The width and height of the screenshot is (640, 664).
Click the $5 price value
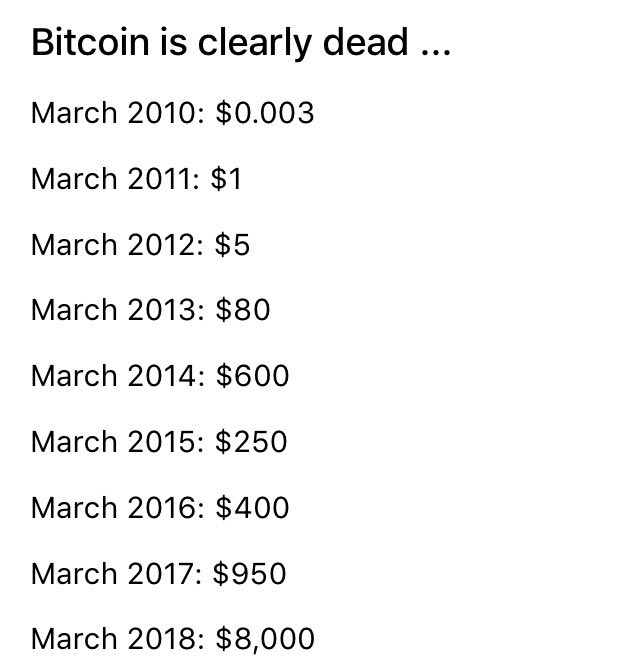point(232,245)
